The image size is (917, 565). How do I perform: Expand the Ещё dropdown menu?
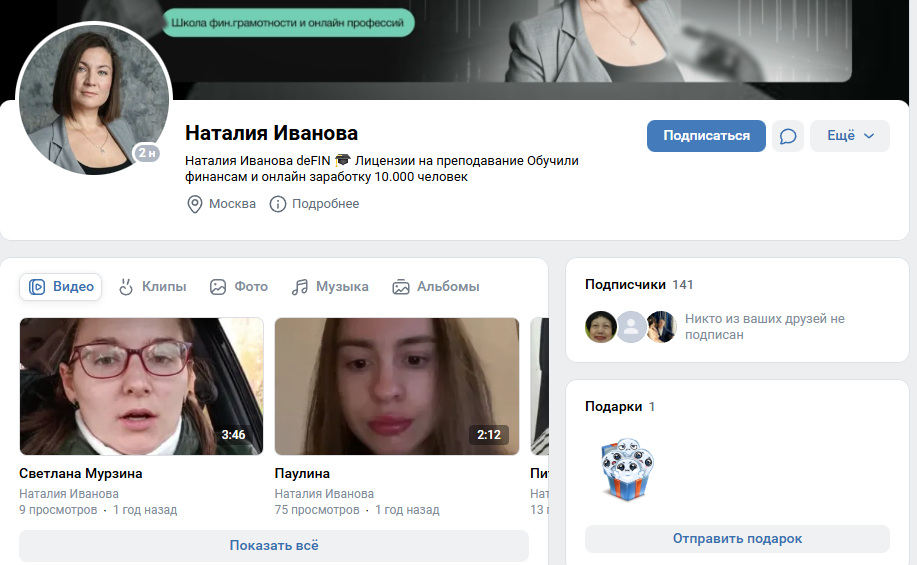click(x=849, y=136)
